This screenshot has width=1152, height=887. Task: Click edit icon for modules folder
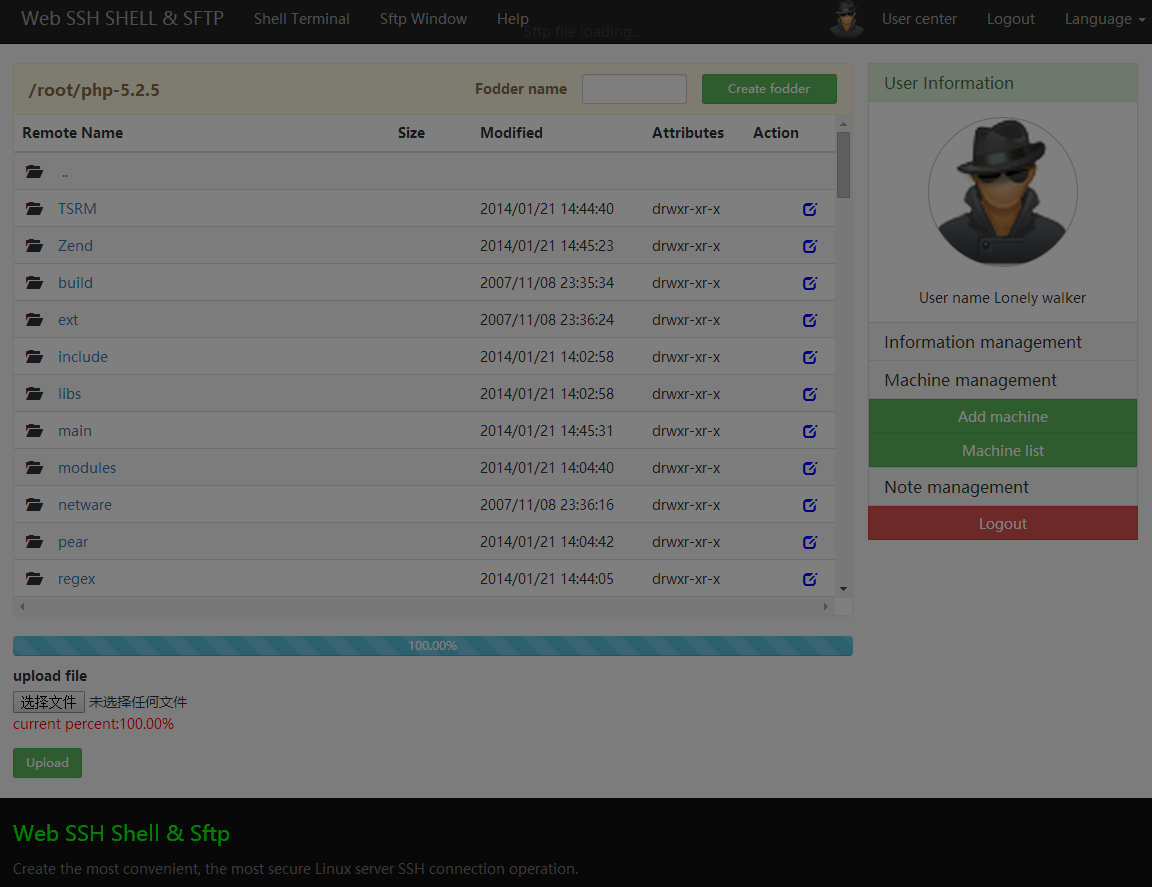coord(810,468)
